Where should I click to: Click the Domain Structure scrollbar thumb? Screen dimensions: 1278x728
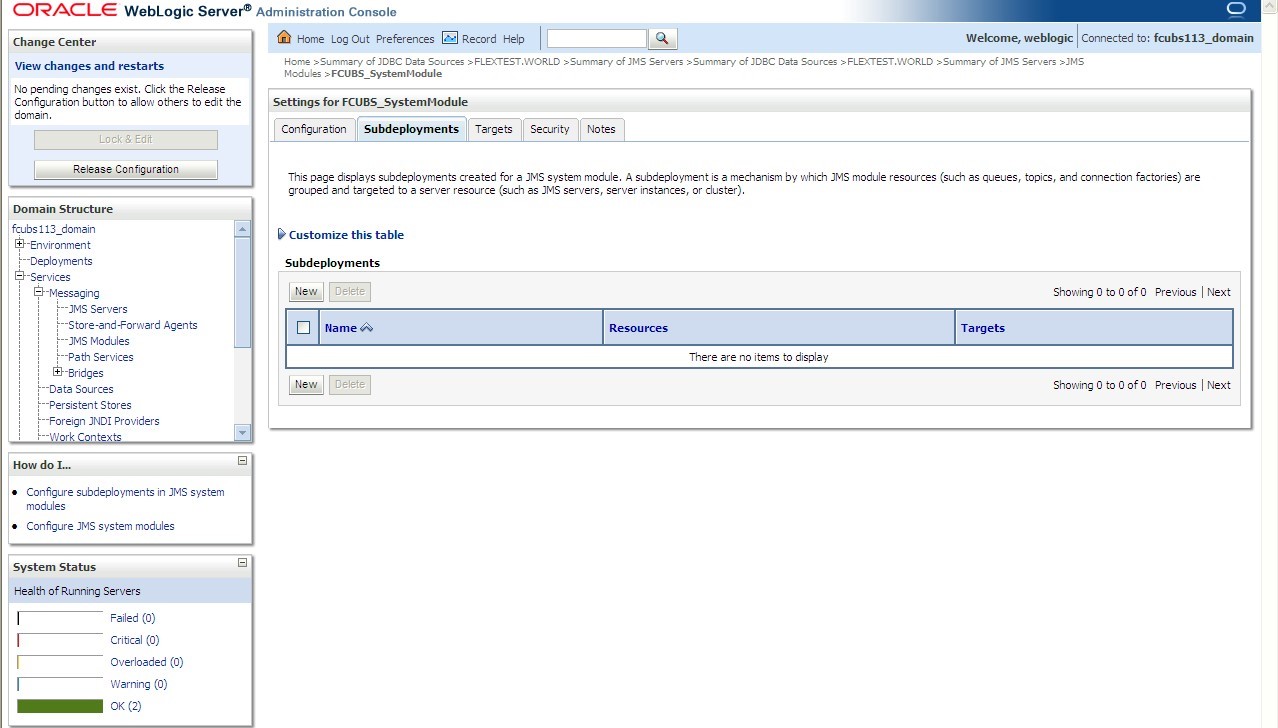[x=243, y=293]
